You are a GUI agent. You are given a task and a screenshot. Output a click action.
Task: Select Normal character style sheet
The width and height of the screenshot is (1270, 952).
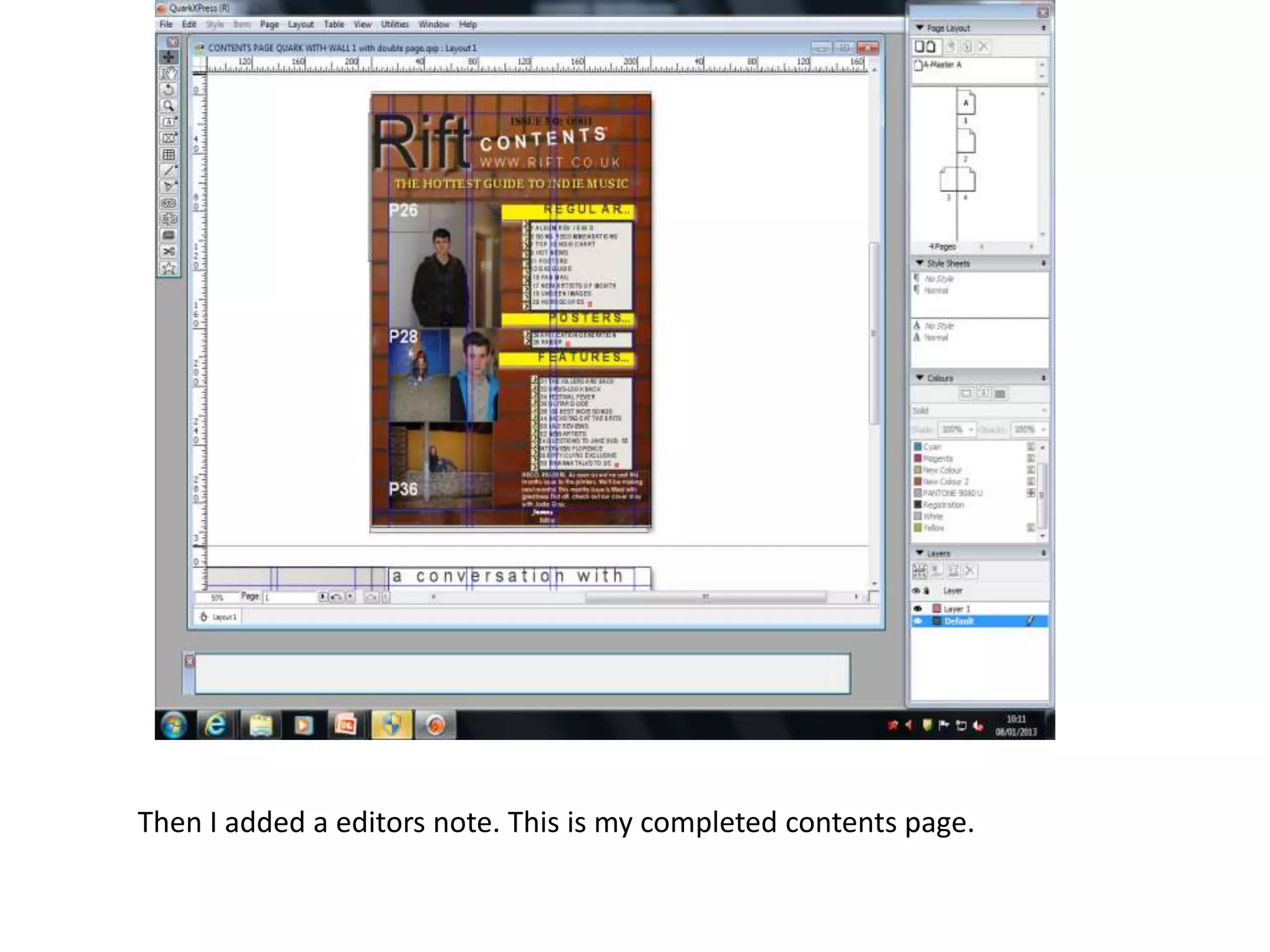click(x=936, y=338)
